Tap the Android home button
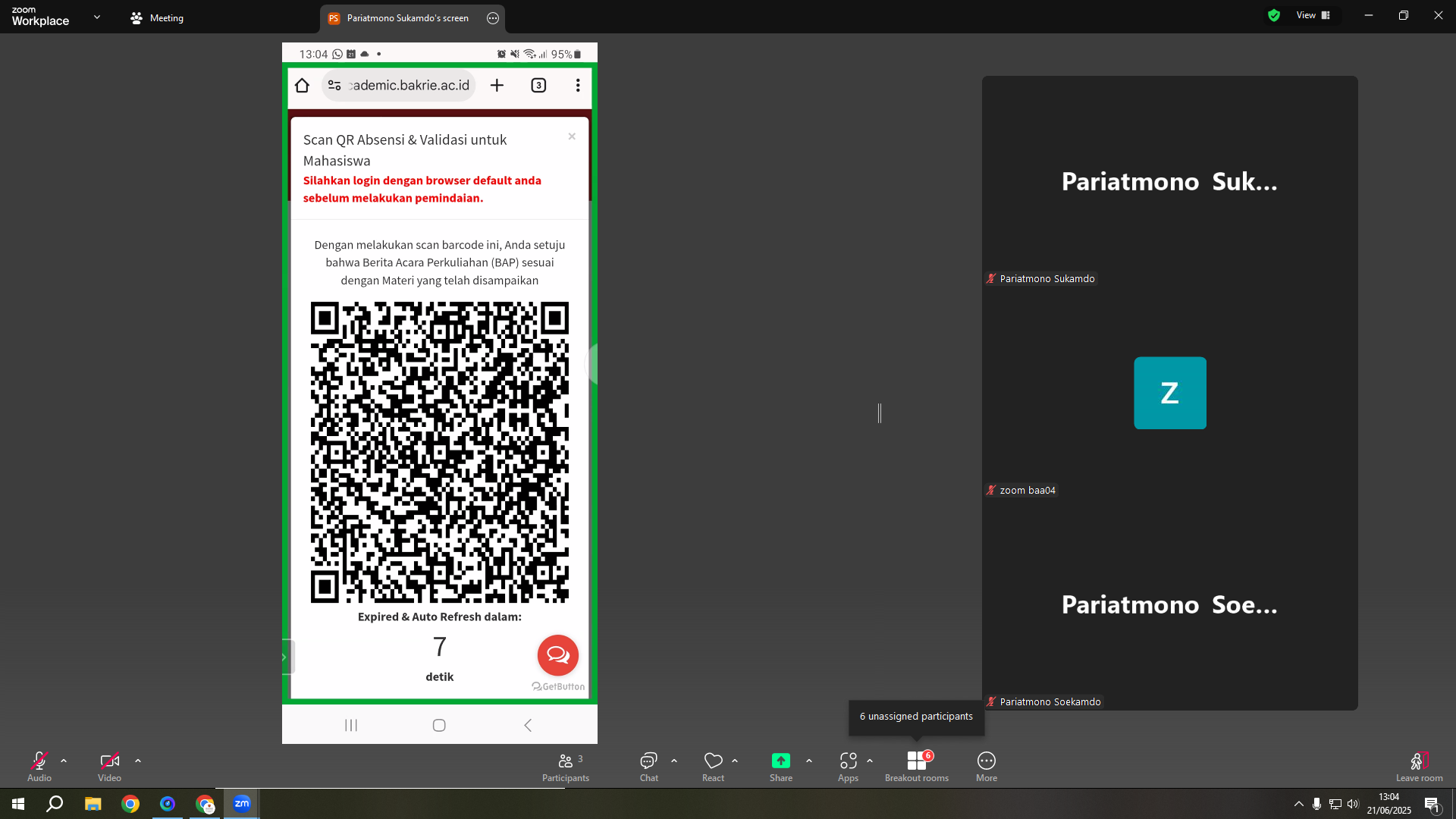The width and height of the screenshot is (1456, 819). coord(439,725)
